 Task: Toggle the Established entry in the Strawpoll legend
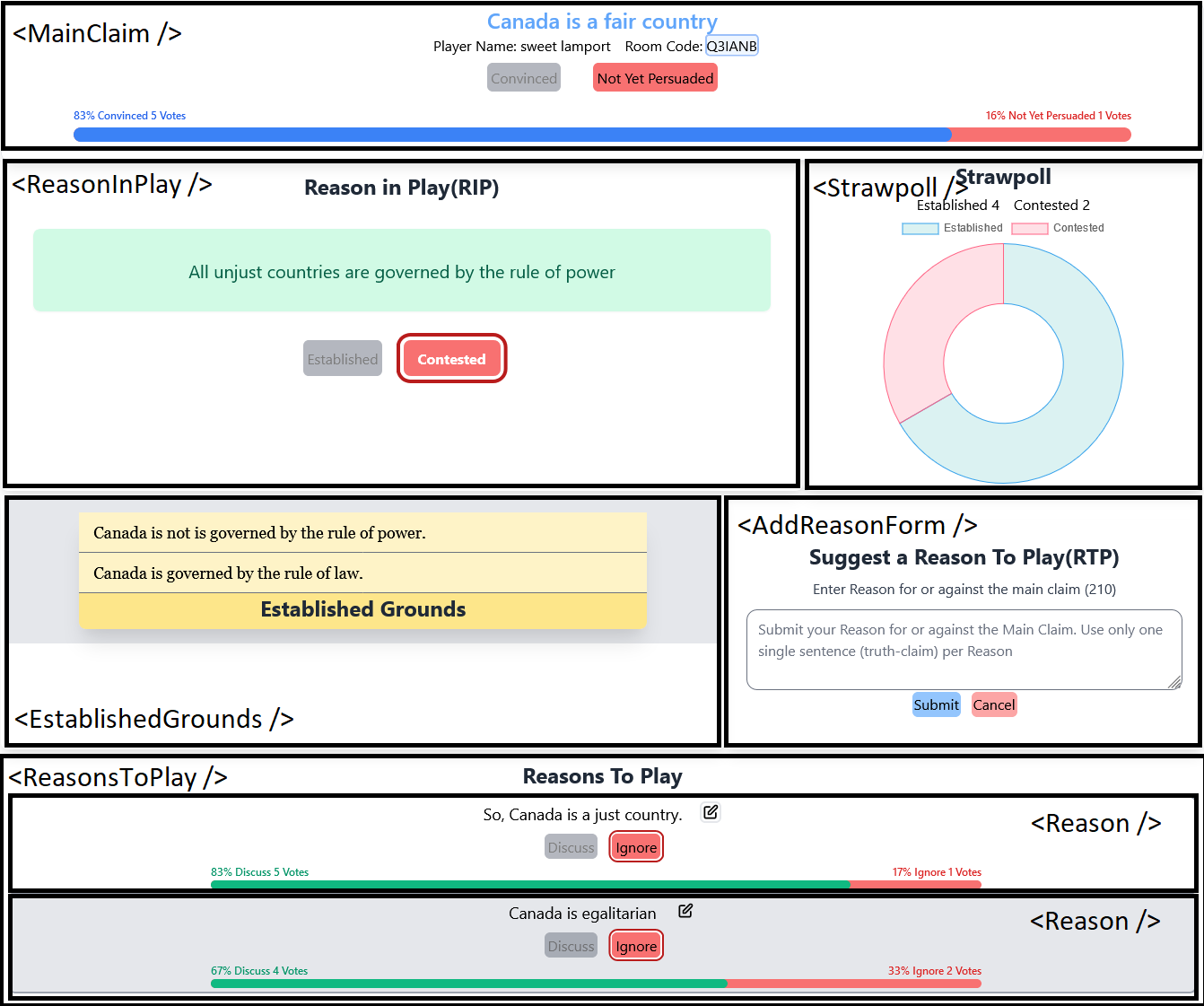click(953, 228)
